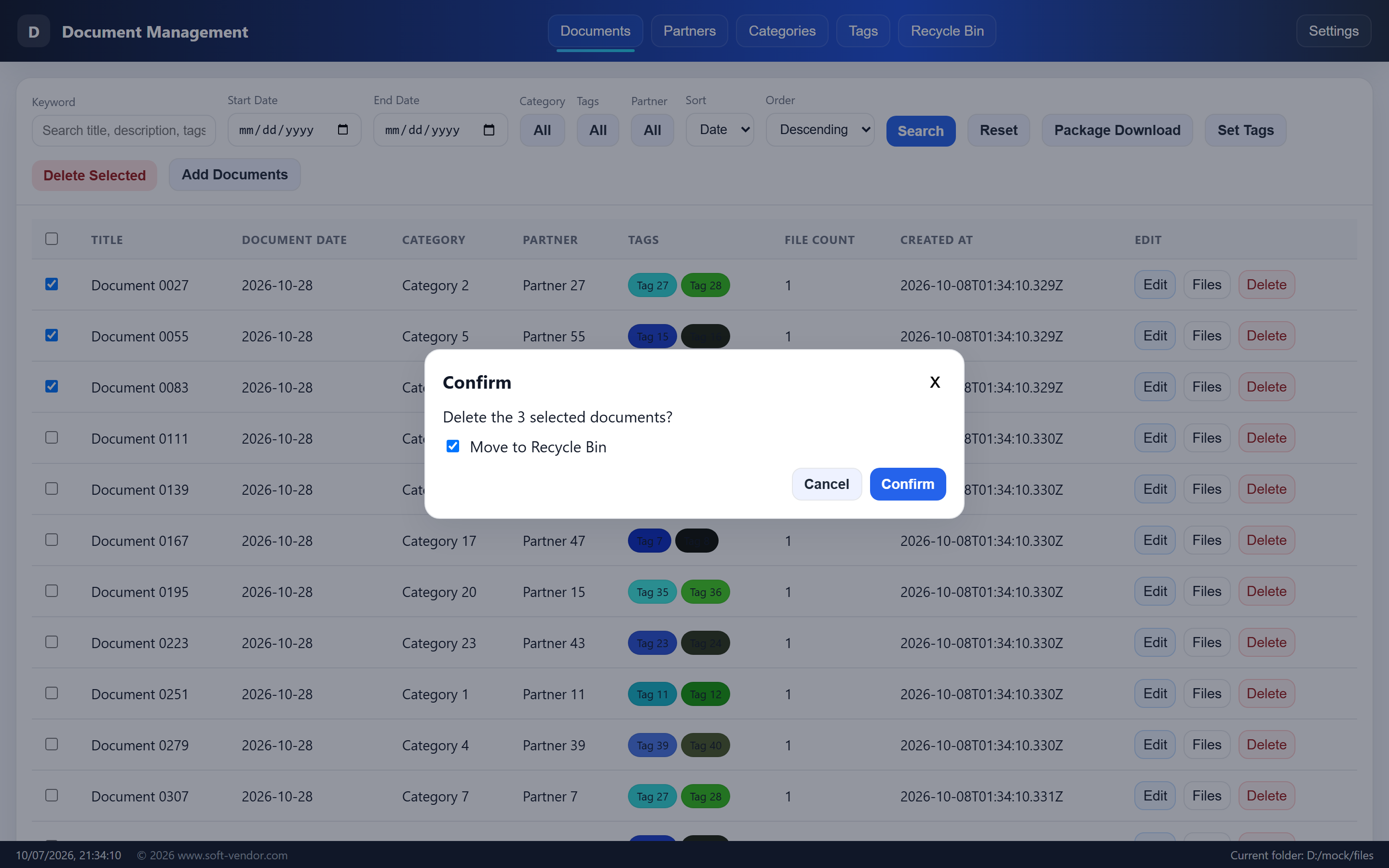Uncheck Document 0027 row checkbox
This screenshot has width=1389, height=868.
click(x=52, y=284)
